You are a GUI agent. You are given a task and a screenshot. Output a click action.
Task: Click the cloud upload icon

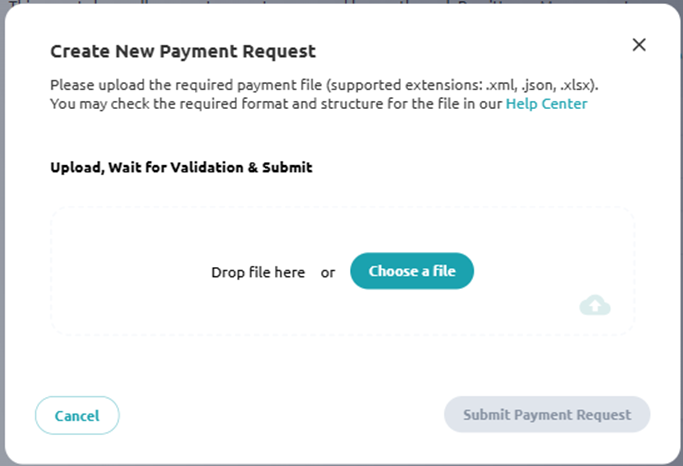point(595,305)
